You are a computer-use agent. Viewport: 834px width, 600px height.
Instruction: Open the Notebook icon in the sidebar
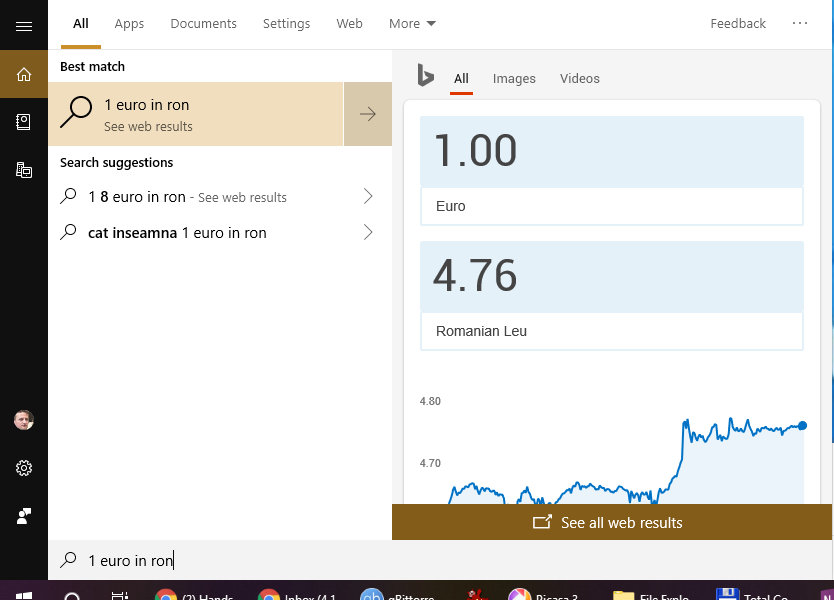click(x=23, y=122)
